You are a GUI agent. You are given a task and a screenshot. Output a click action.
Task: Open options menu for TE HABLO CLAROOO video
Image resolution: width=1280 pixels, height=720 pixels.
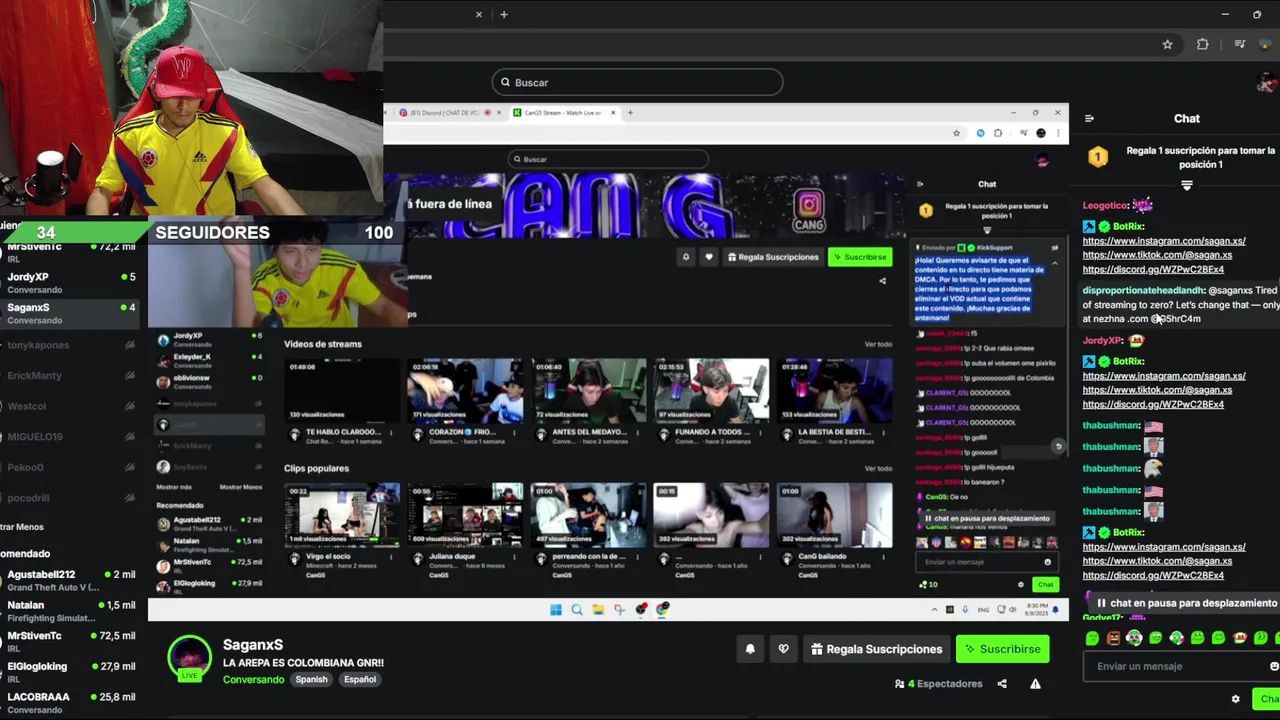coord(391,434)
